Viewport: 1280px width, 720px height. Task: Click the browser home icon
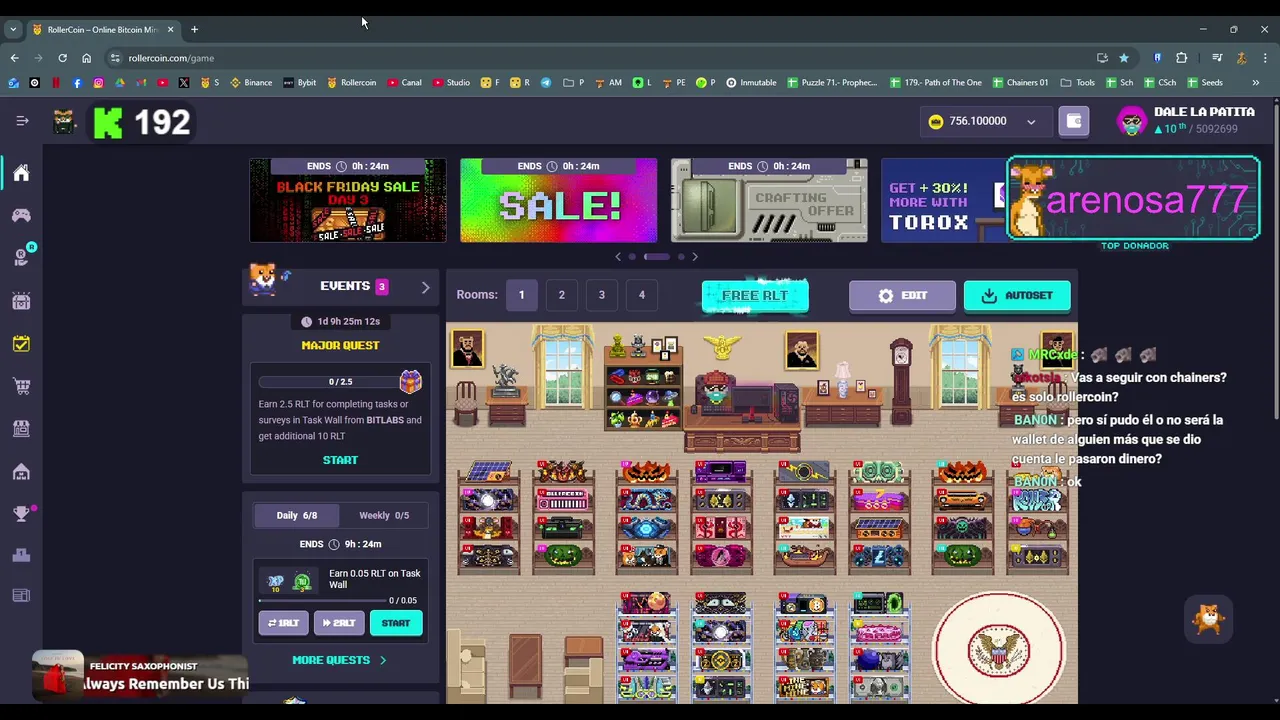click(x=86, y=58)
